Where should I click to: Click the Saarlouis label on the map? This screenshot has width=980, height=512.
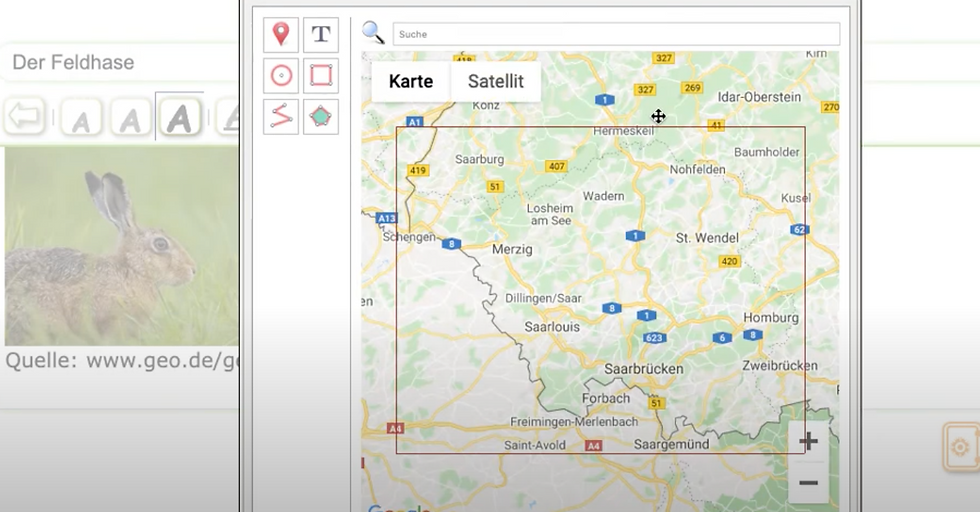(x=552, y=326)
